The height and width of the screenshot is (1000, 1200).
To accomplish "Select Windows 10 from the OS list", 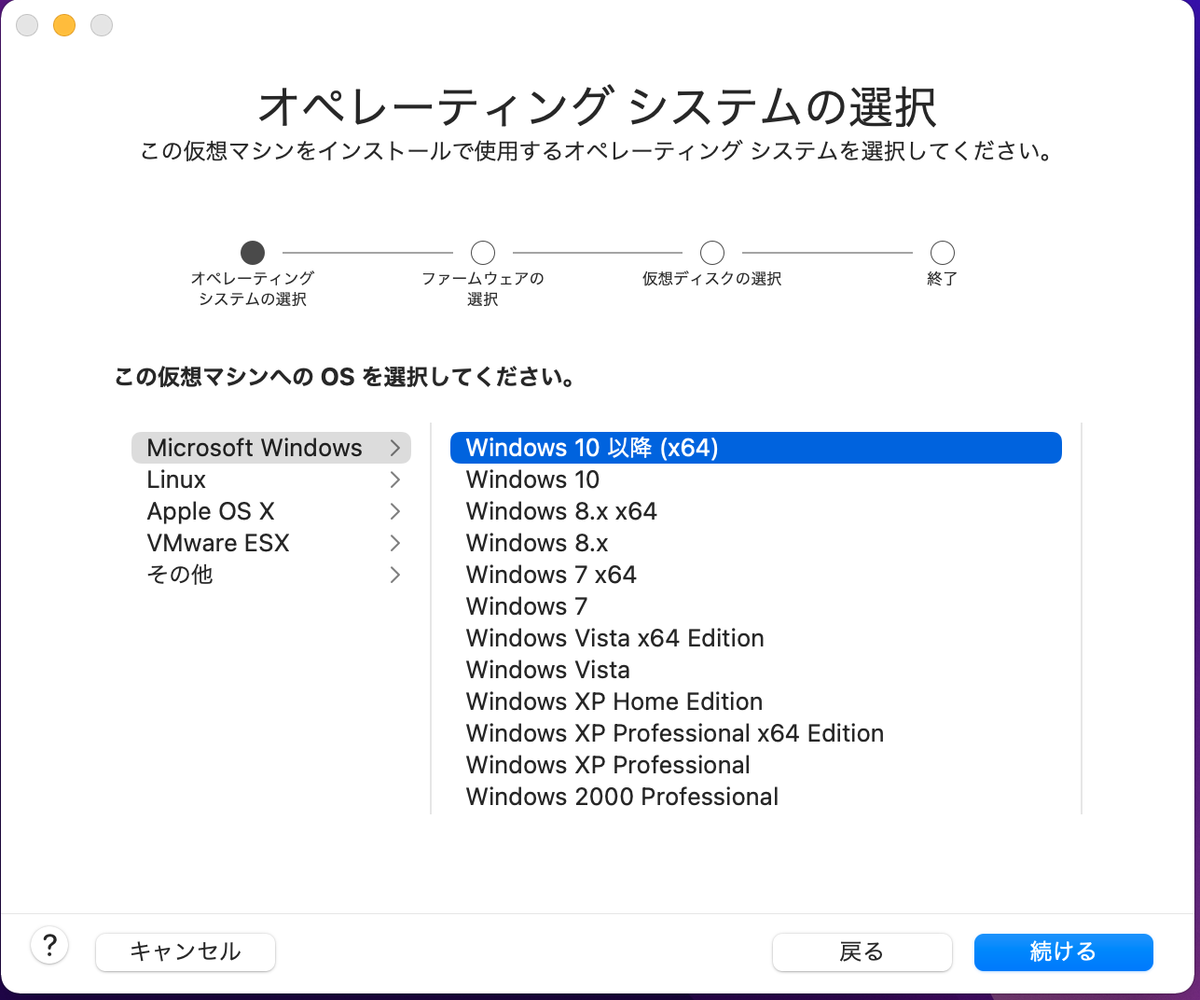I will click(532, 480).
